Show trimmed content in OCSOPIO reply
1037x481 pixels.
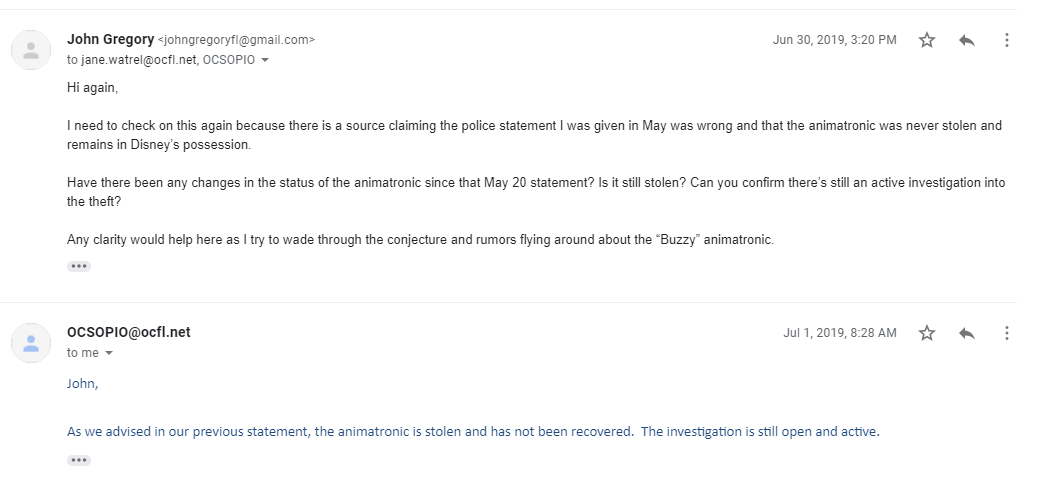click(x=79, y=460)
